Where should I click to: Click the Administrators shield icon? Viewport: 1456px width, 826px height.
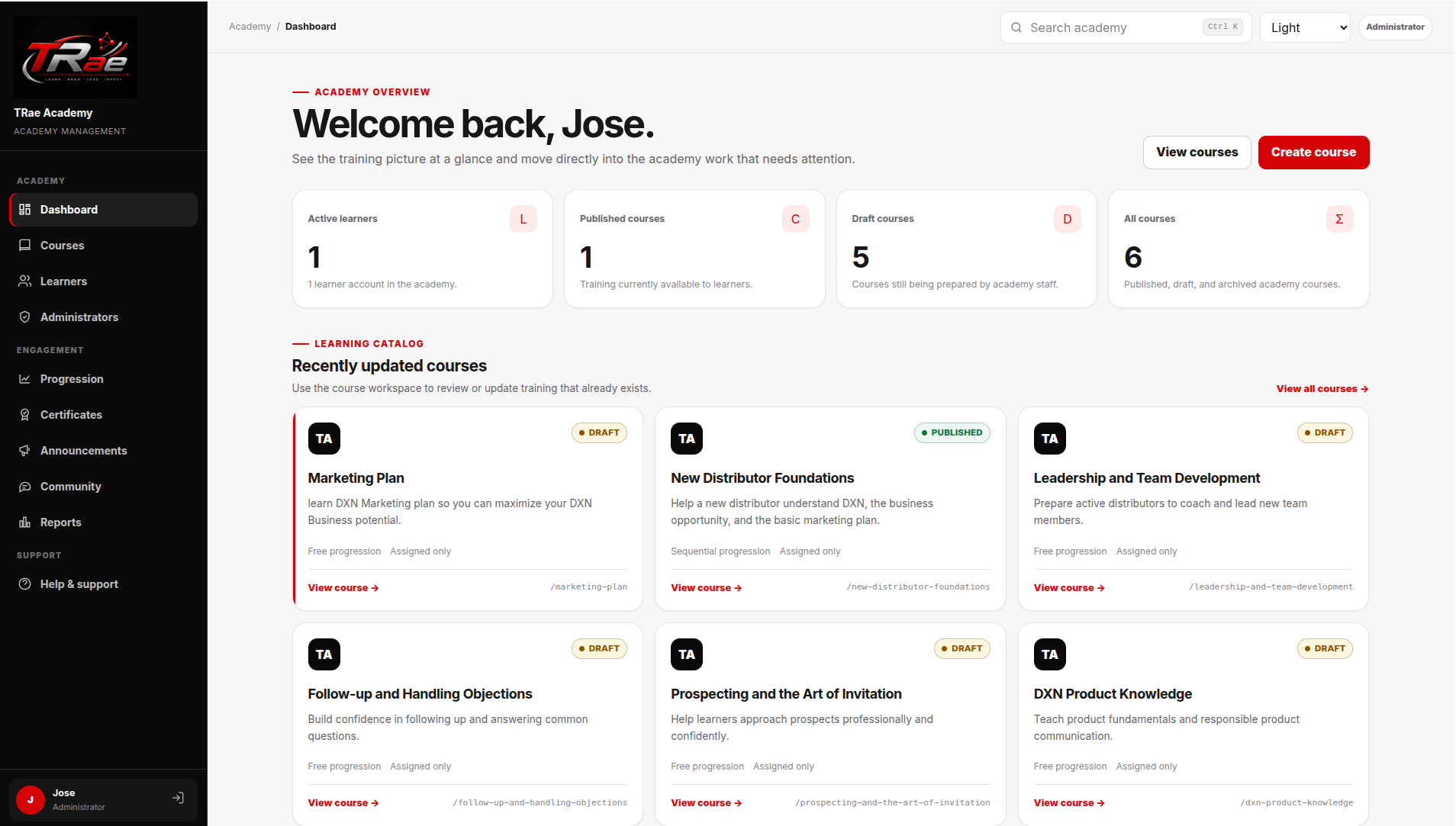[x=24, y=317]
